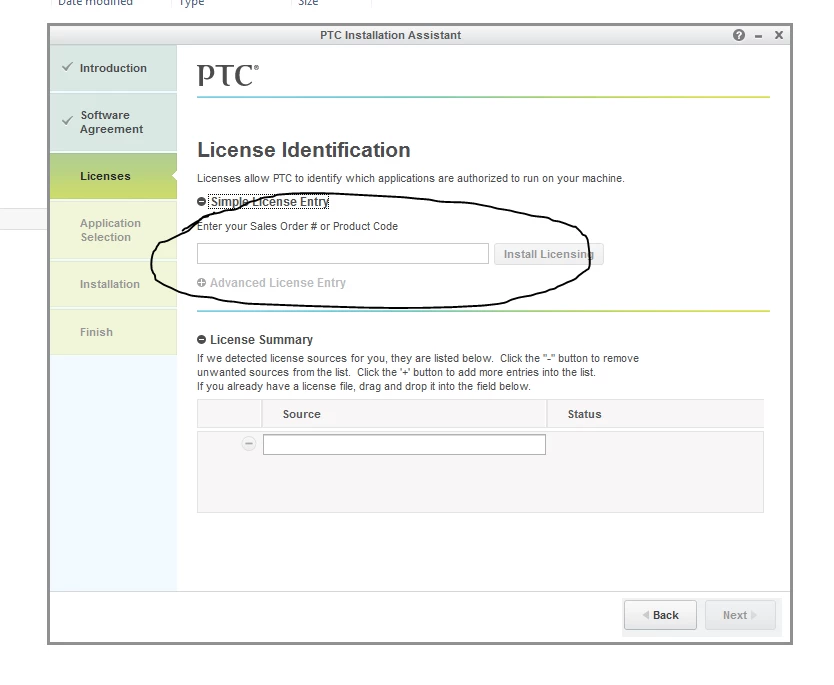Remove the source entry with minus icon
Screen dimensions: 834x685
[x=248, y=444]
